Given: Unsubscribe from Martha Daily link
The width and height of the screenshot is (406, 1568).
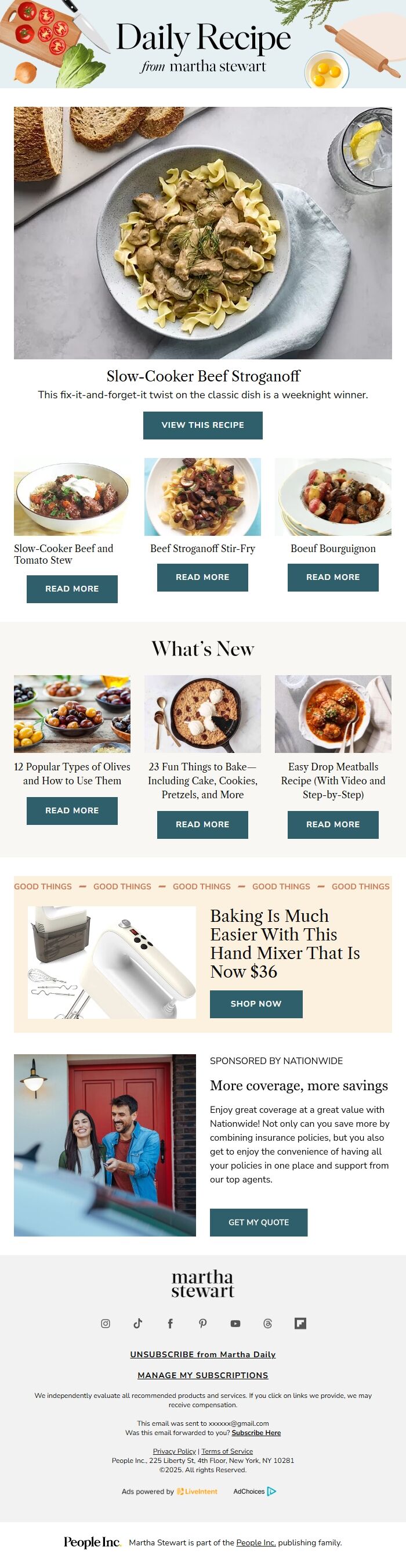Looking at the screenshot, I should (x=203, y=1354).
